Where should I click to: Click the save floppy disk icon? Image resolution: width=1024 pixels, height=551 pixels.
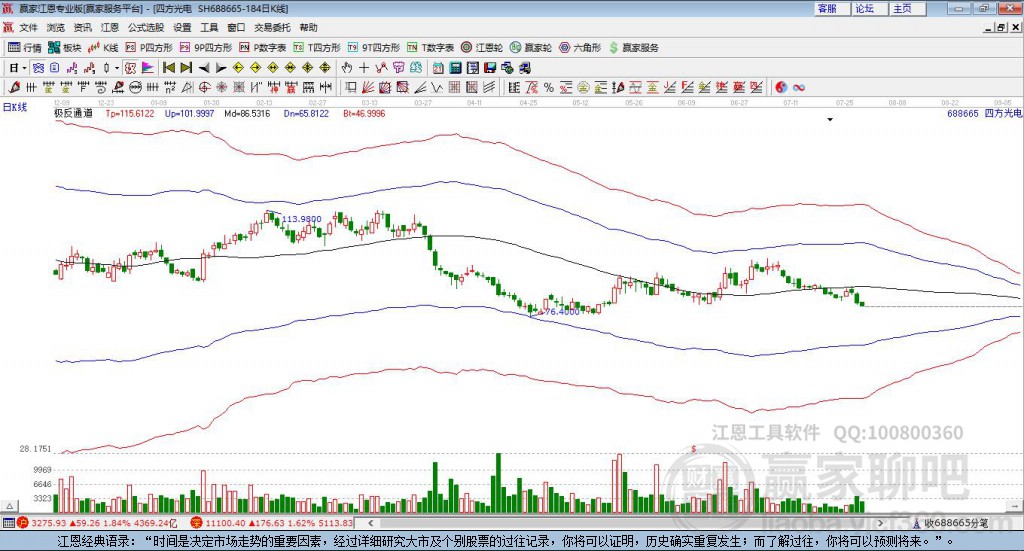point(490,68)
